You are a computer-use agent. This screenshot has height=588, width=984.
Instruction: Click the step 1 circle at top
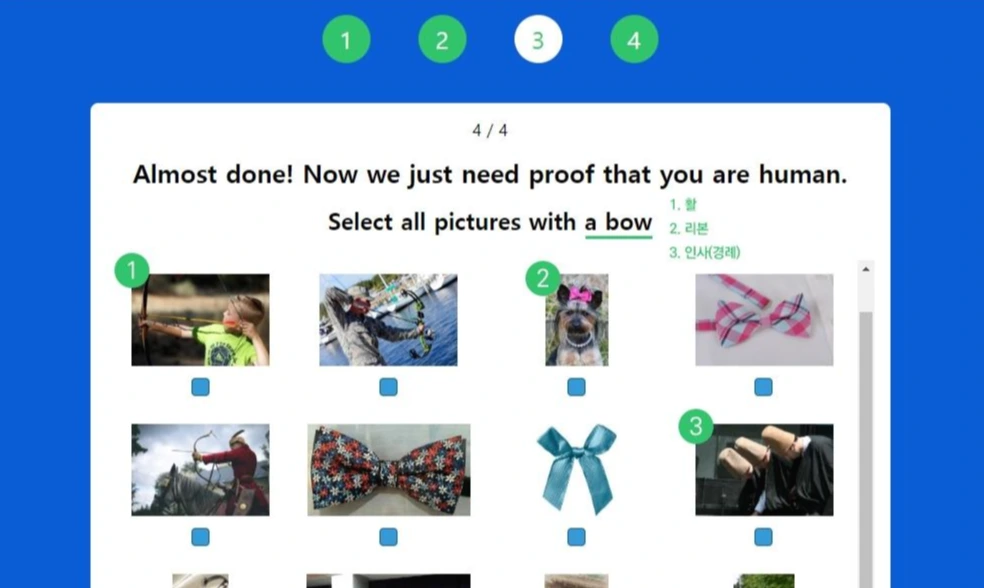coord(346,40)
